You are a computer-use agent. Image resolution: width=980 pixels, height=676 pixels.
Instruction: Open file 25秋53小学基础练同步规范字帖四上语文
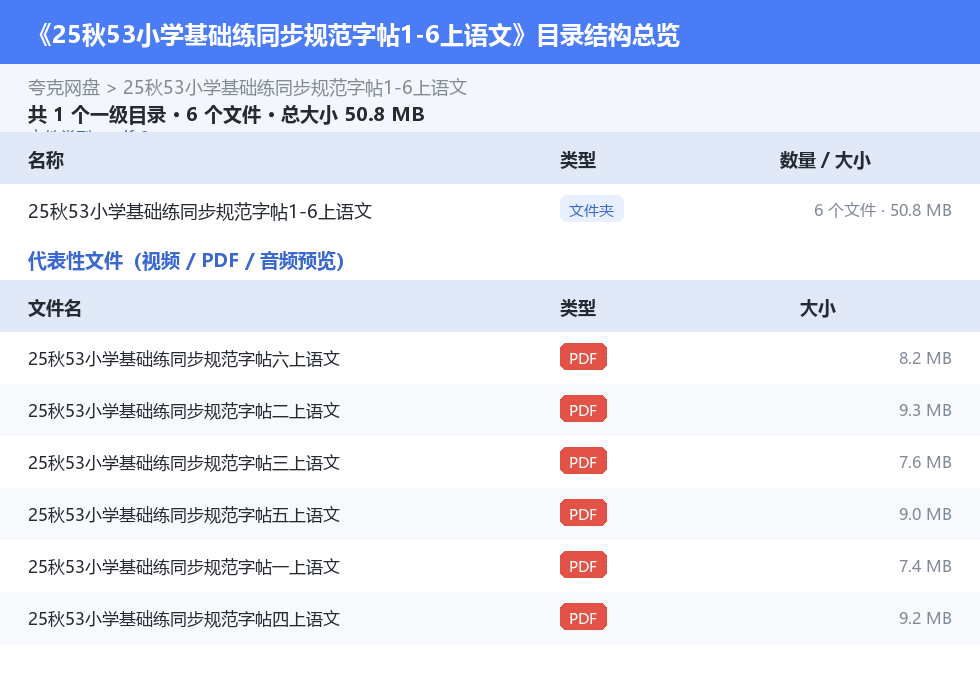coord(184,619)
